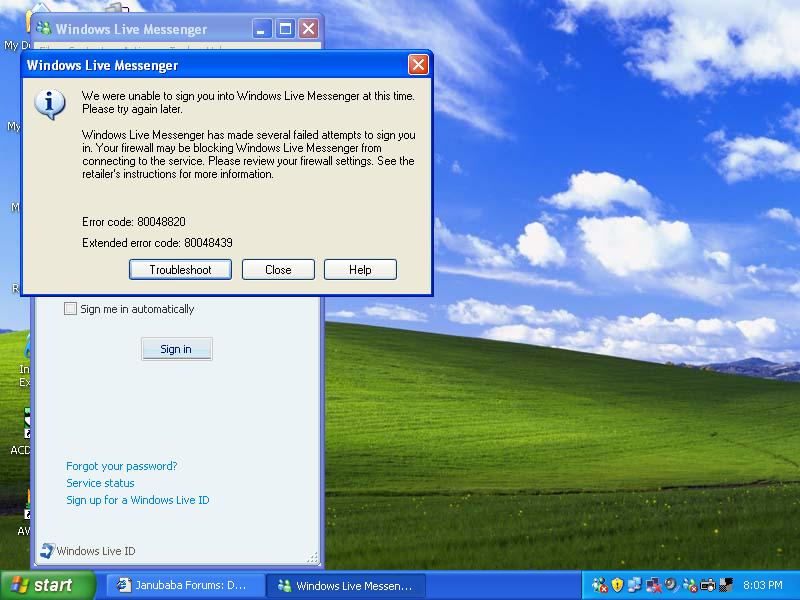Click the Close text button beside Troubleshoot
This screenshot has width=800, height=600.
click(x=278, y=269)
